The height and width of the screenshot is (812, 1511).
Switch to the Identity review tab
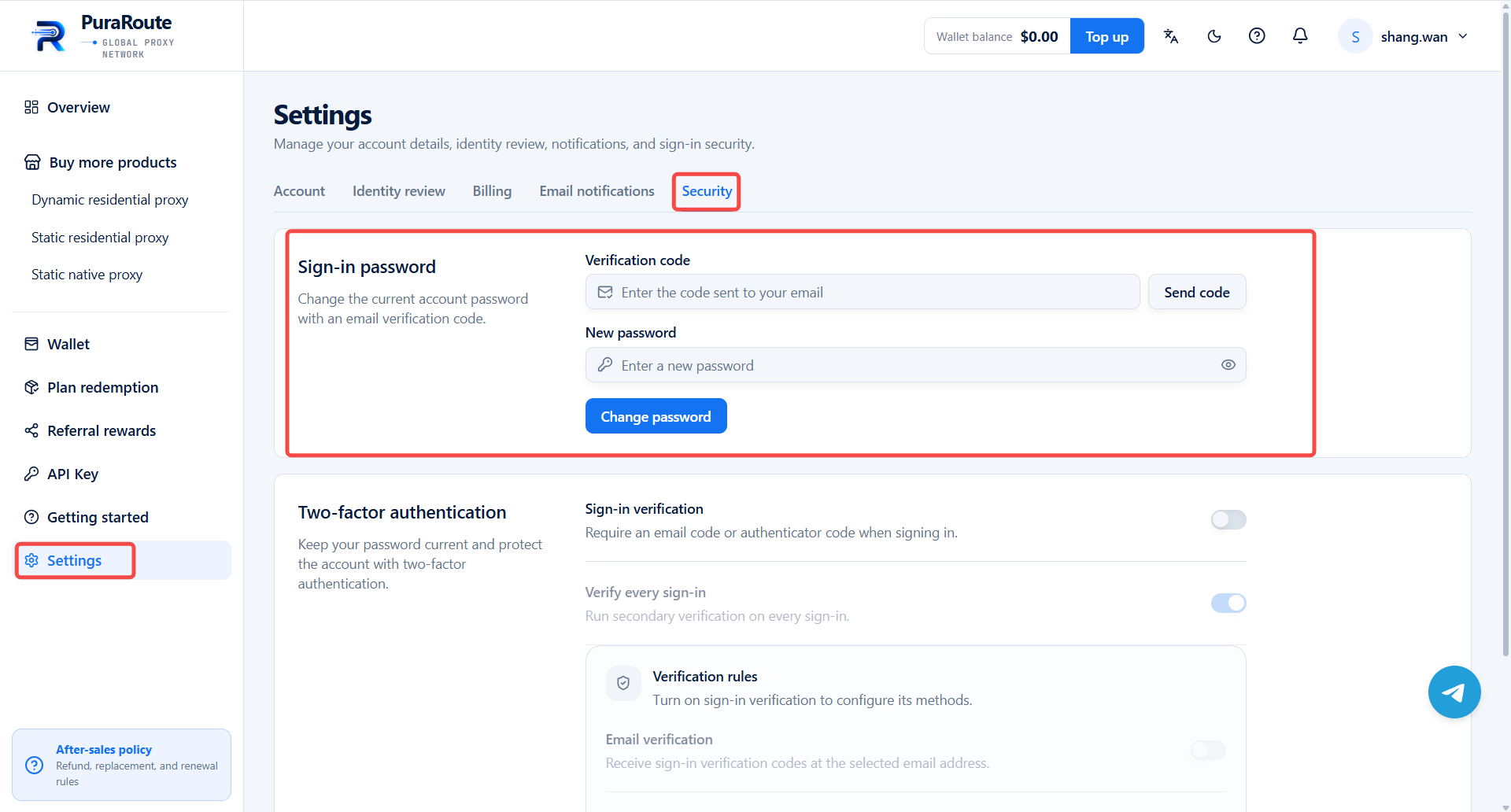(399, 191)
